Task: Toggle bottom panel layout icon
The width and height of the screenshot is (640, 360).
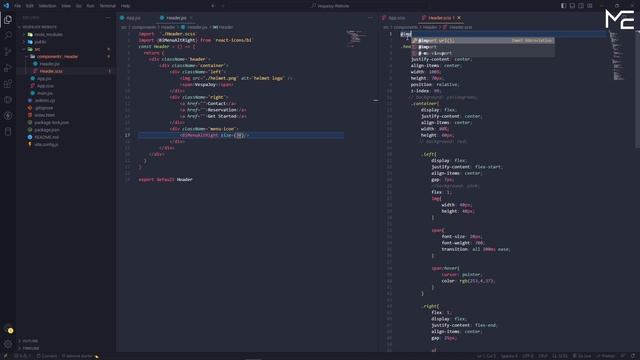Action: coord(572,6)
